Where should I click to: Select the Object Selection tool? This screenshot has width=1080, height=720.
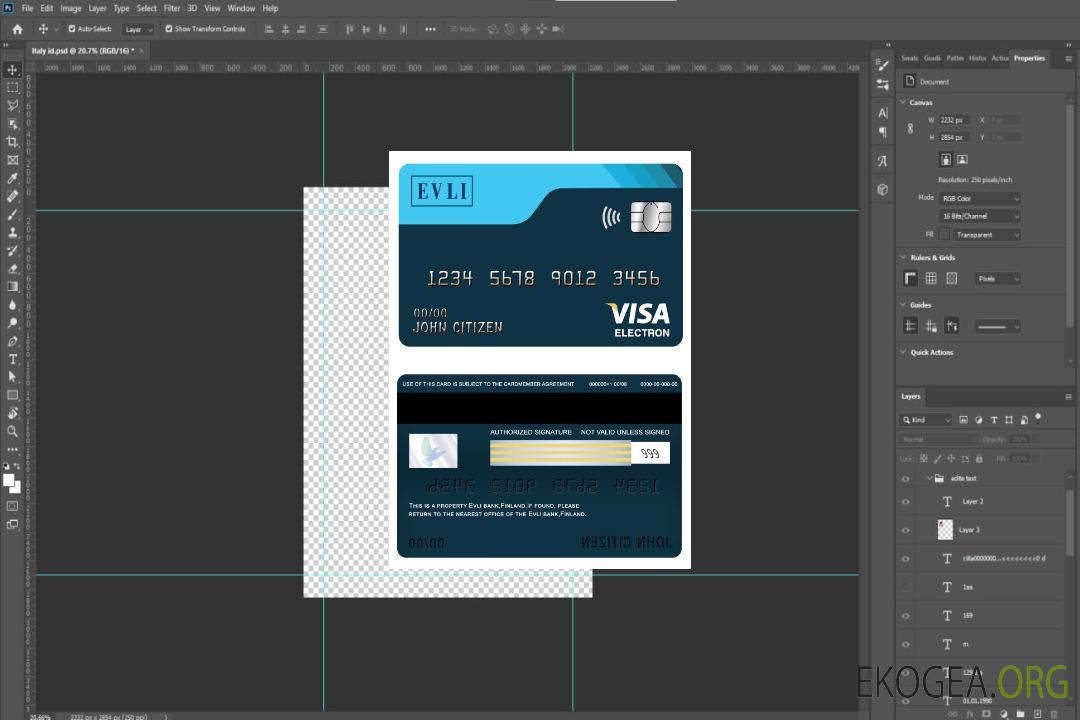point(12,124)
